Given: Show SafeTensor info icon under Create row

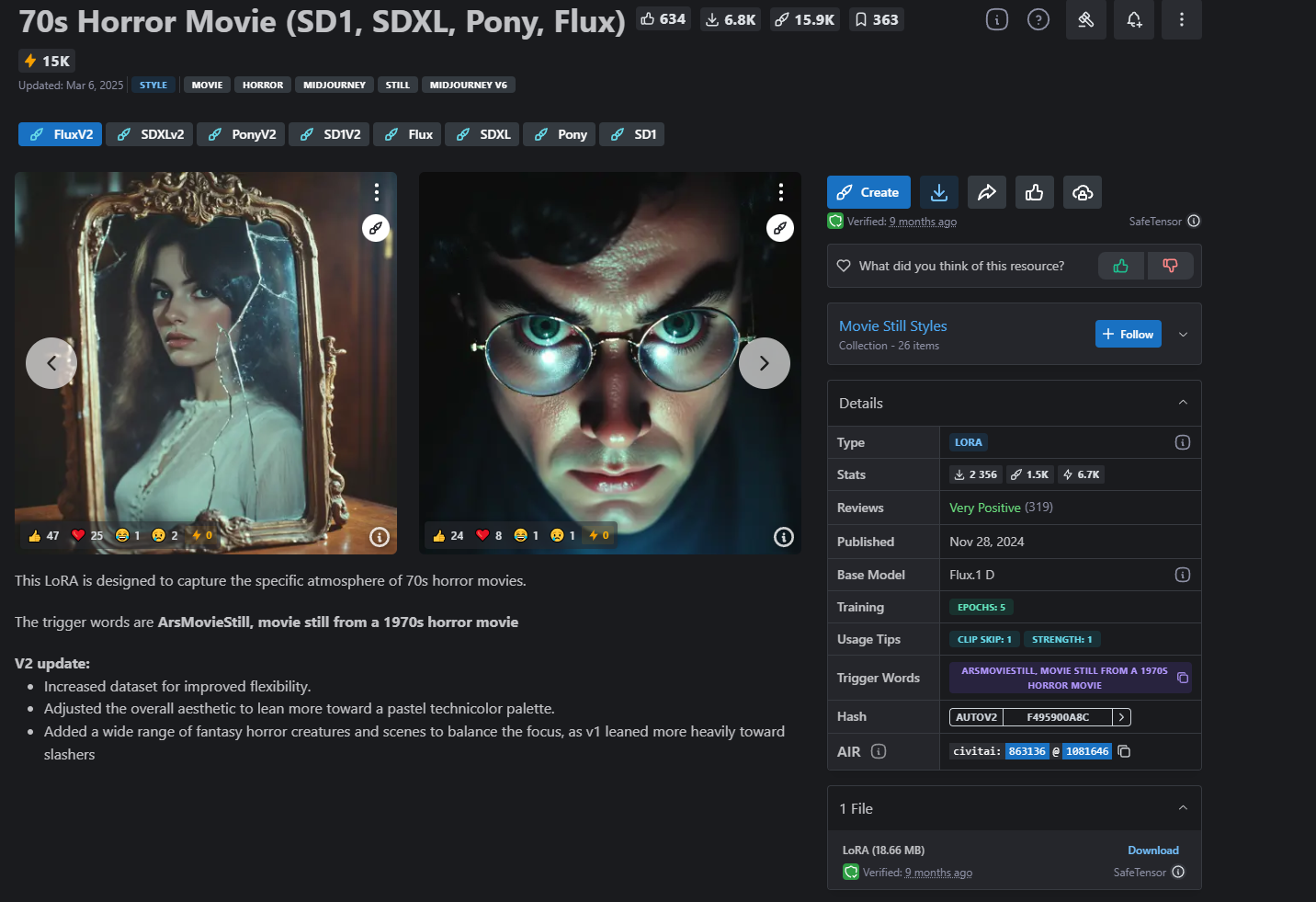Looking at the screenshot, I should [x=1194, y=221].
